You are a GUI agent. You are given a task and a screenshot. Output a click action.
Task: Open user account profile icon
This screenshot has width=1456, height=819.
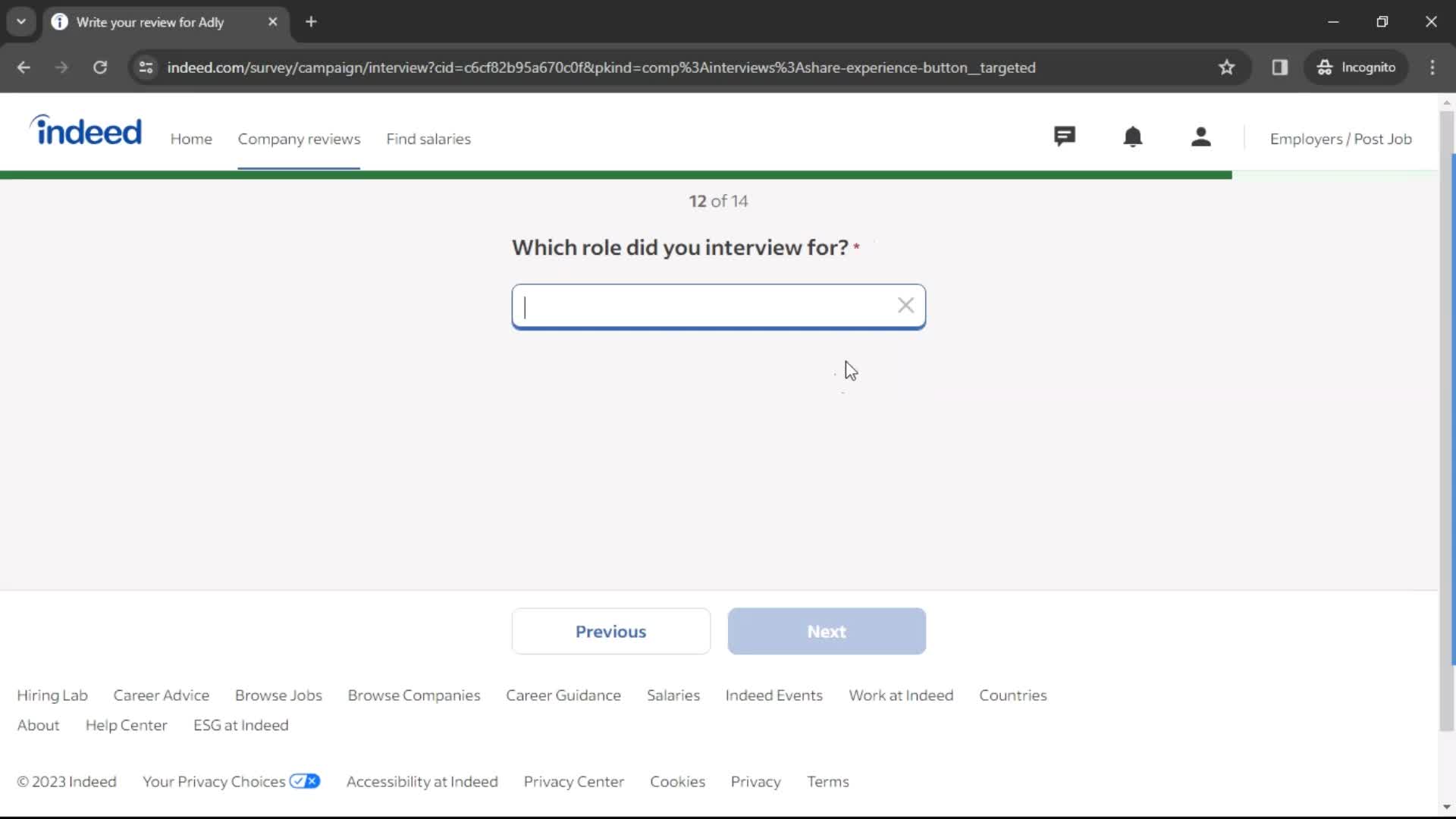click(x=1200, y=138)
